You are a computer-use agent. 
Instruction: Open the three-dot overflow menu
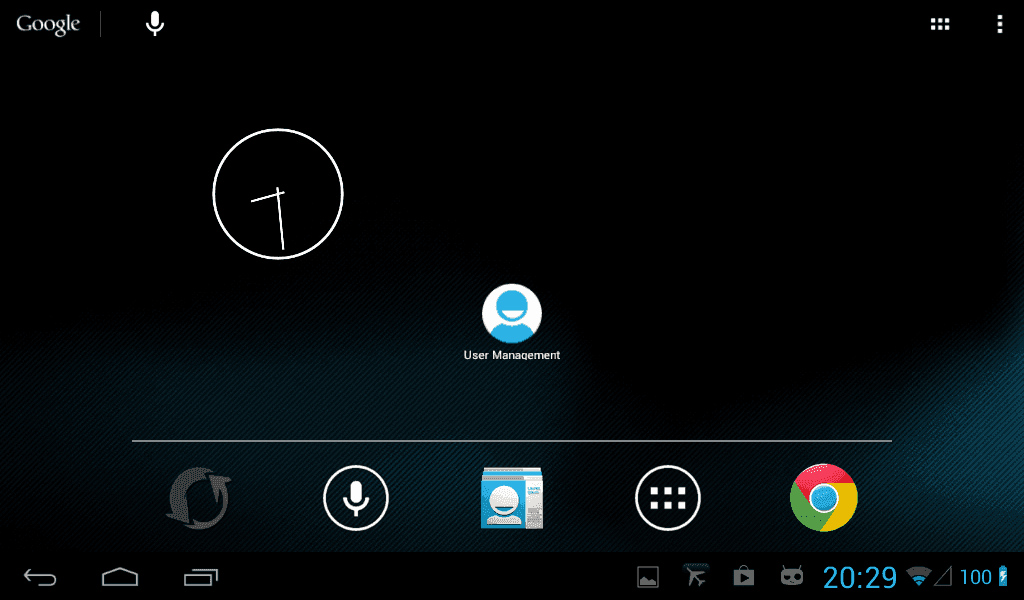tap(999, 24)
